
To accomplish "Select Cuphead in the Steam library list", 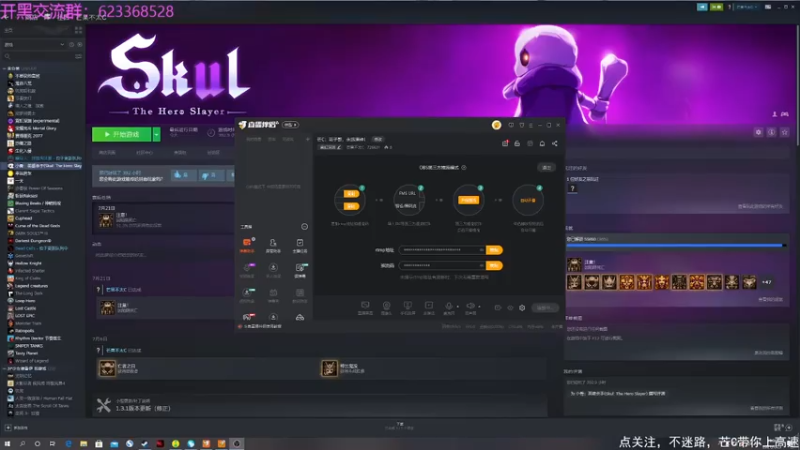I will (23, 218).
